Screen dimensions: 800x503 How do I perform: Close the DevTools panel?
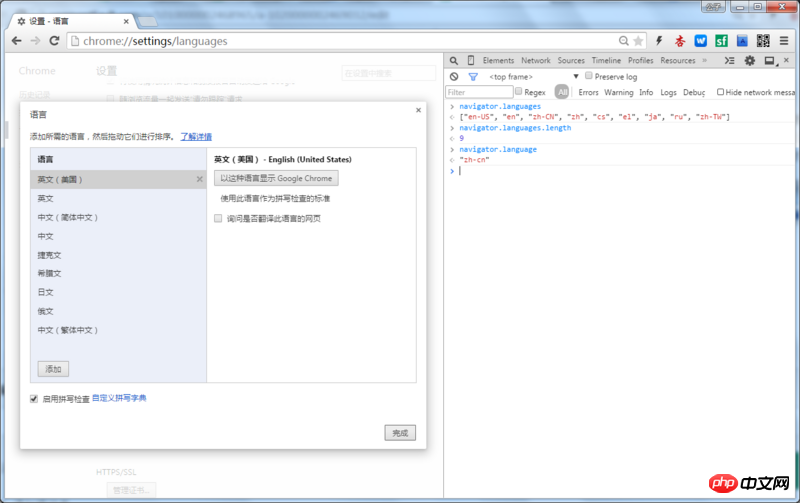click(786, 60)
